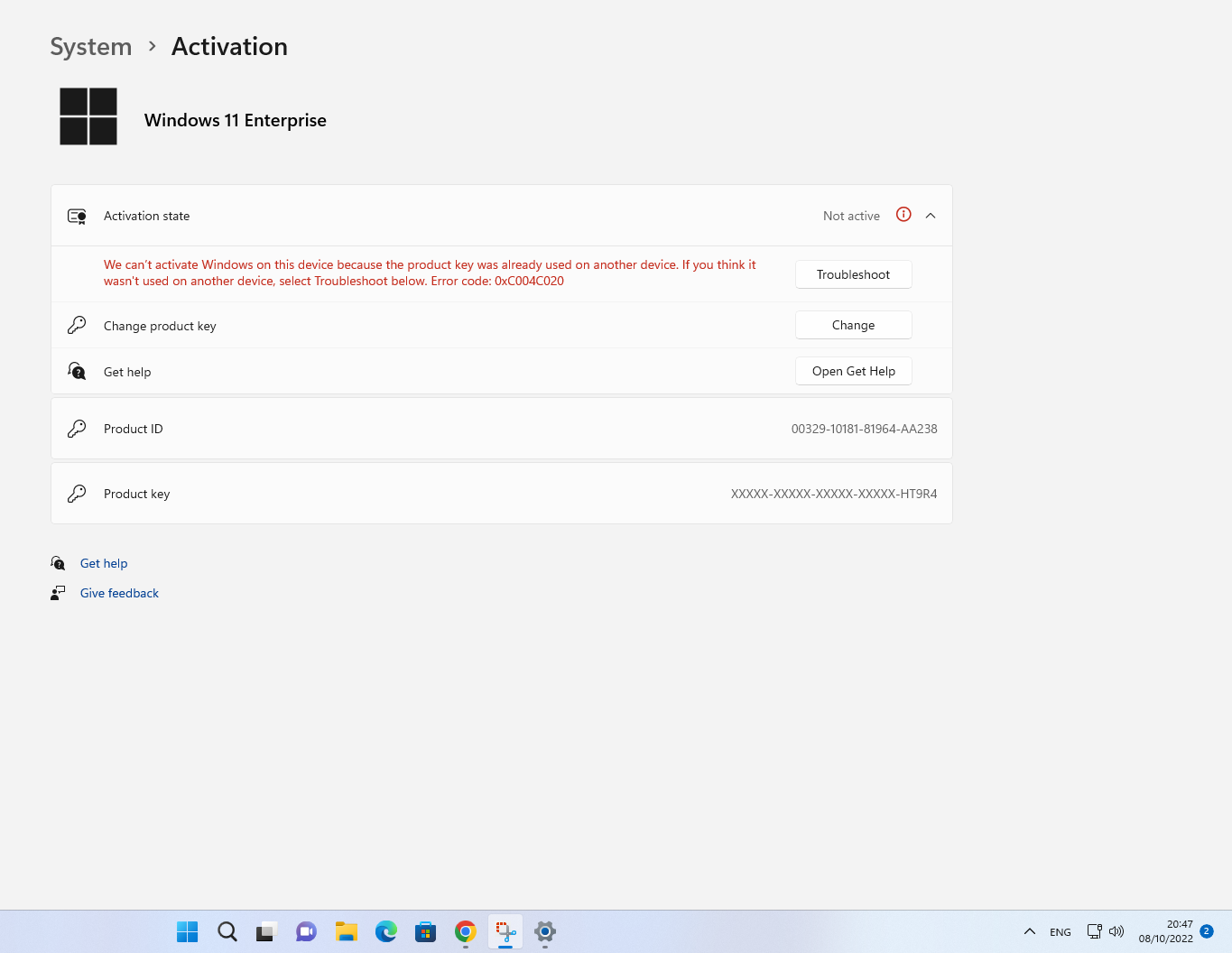
Task: Click the Windows 11 logo image
Action: pyautogui.click(x=88, y=116)
